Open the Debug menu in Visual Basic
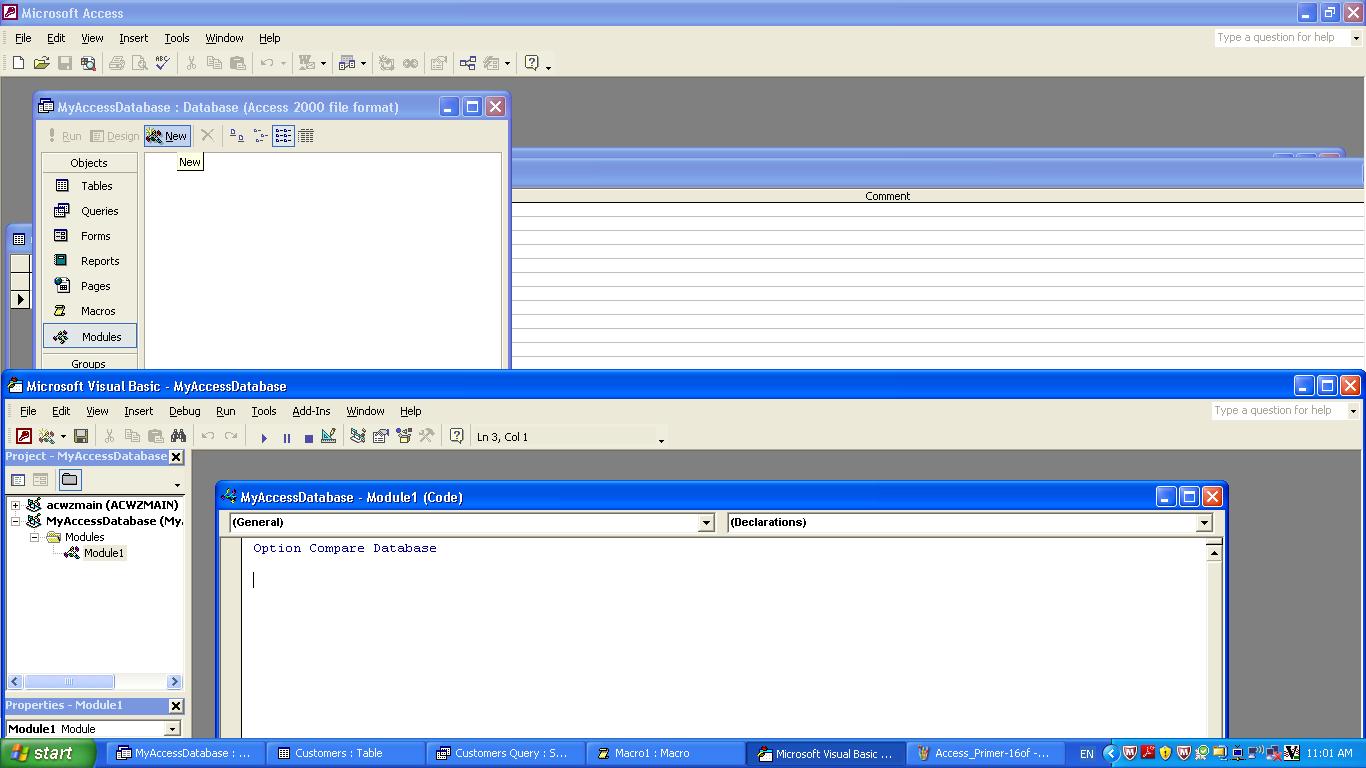 pyautogui.click(x=184, y=411)
